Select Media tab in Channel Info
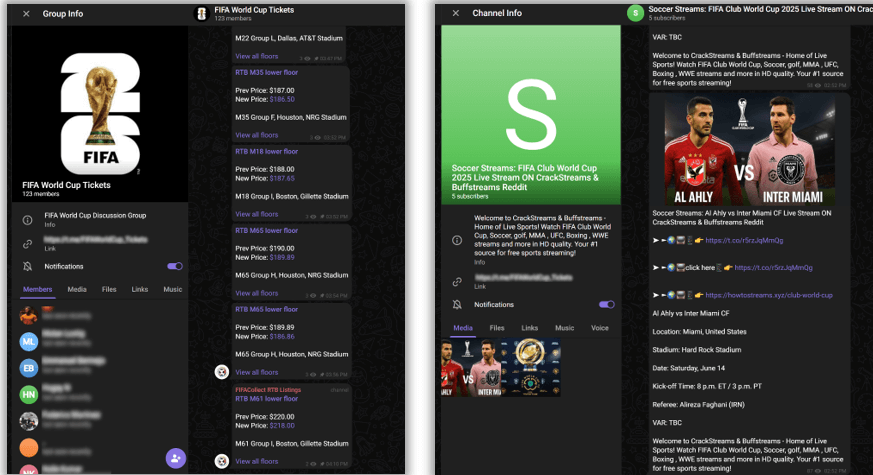 463,328
